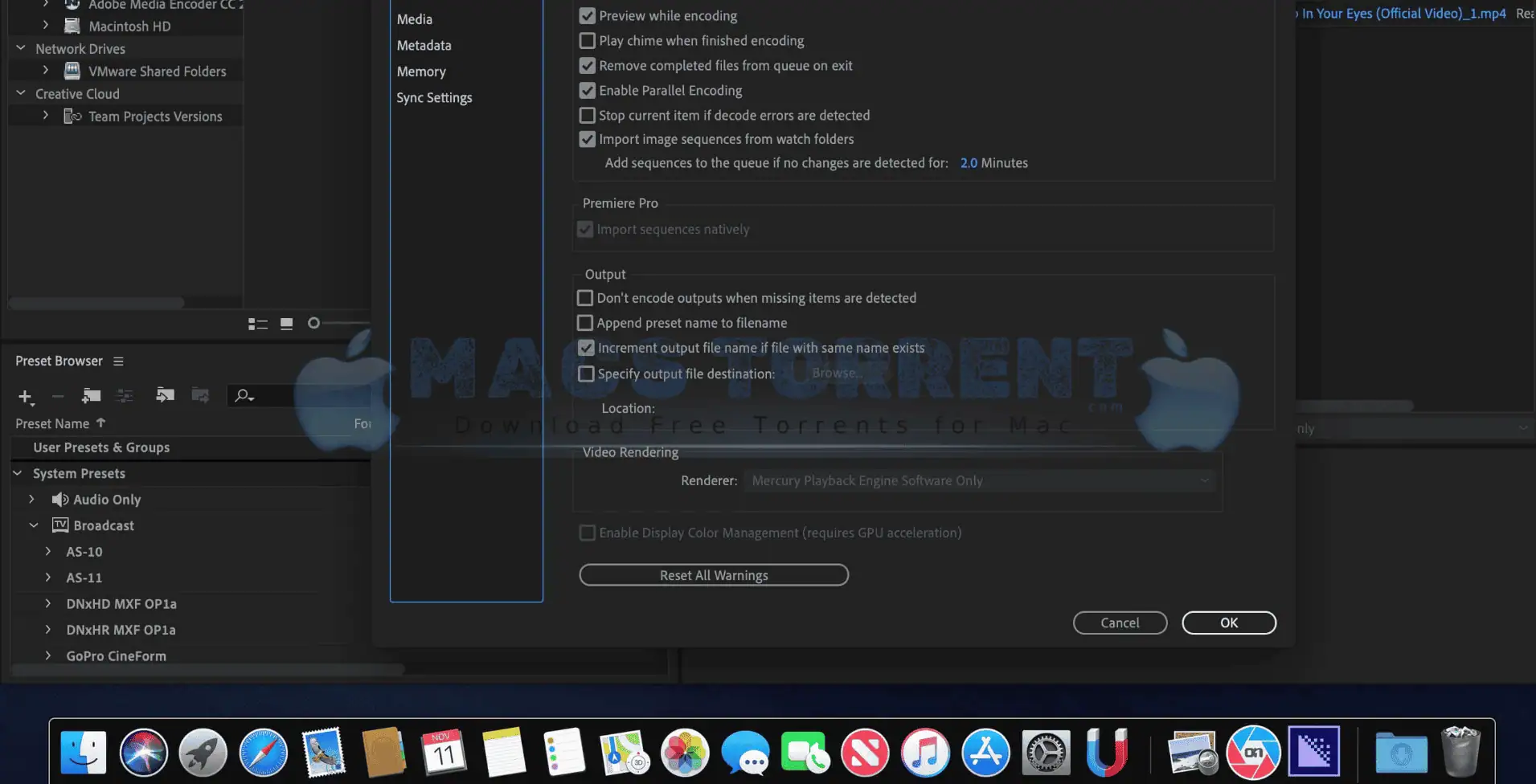This screenshot has width=1536, height=784.
Task: Expand VMware Shared Folders node
Action: point(46,71)
